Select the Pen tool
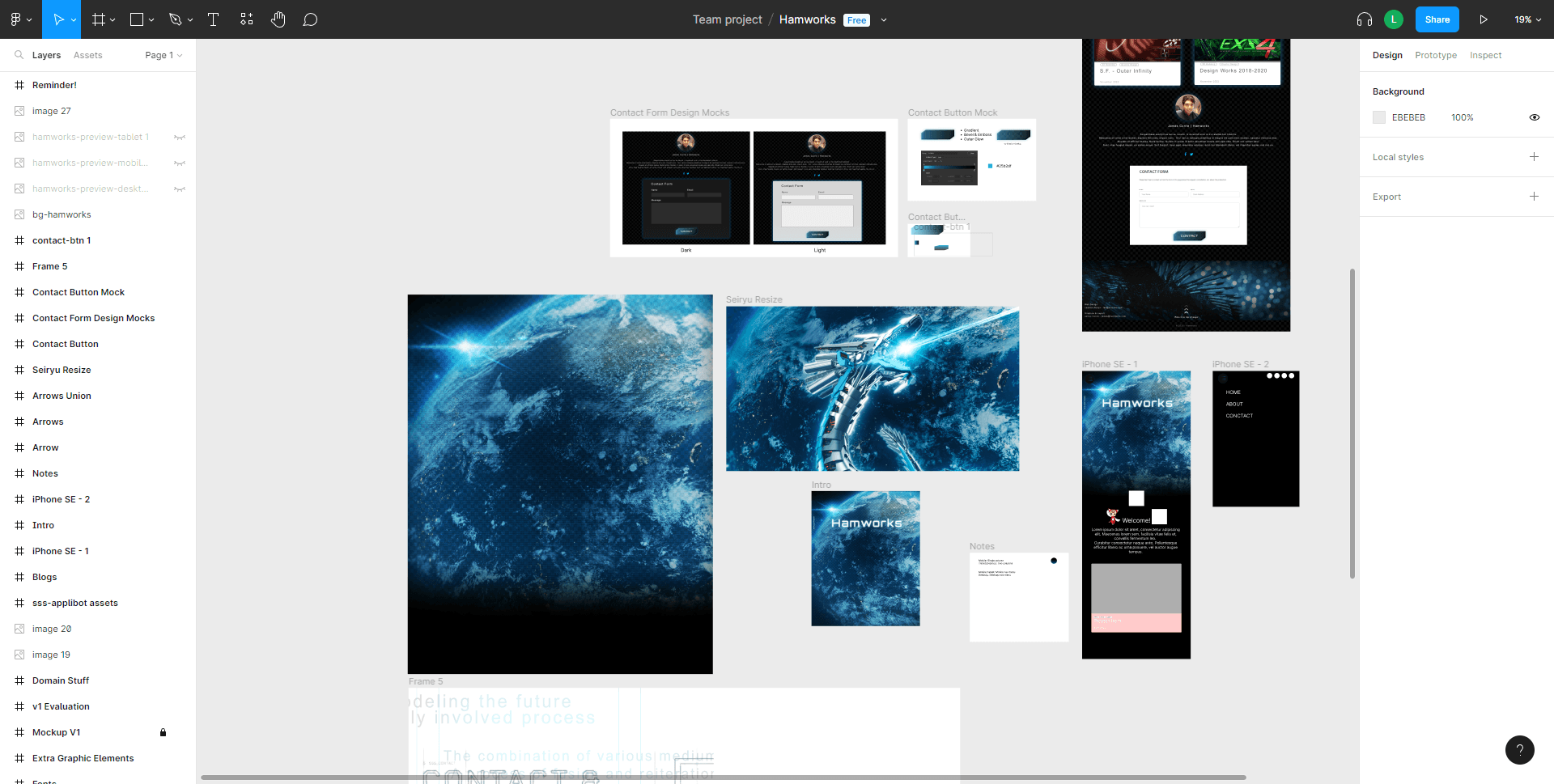1554x784 pixels. pos(175,19)
